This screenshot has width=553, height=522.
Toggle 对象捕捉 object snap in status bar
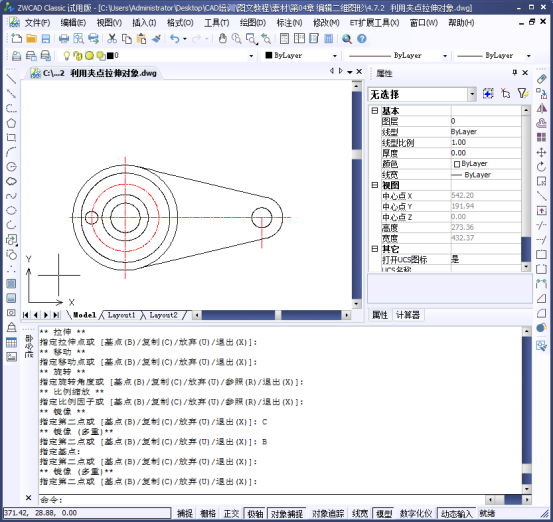pyautogui.click(x=286, y=514)
